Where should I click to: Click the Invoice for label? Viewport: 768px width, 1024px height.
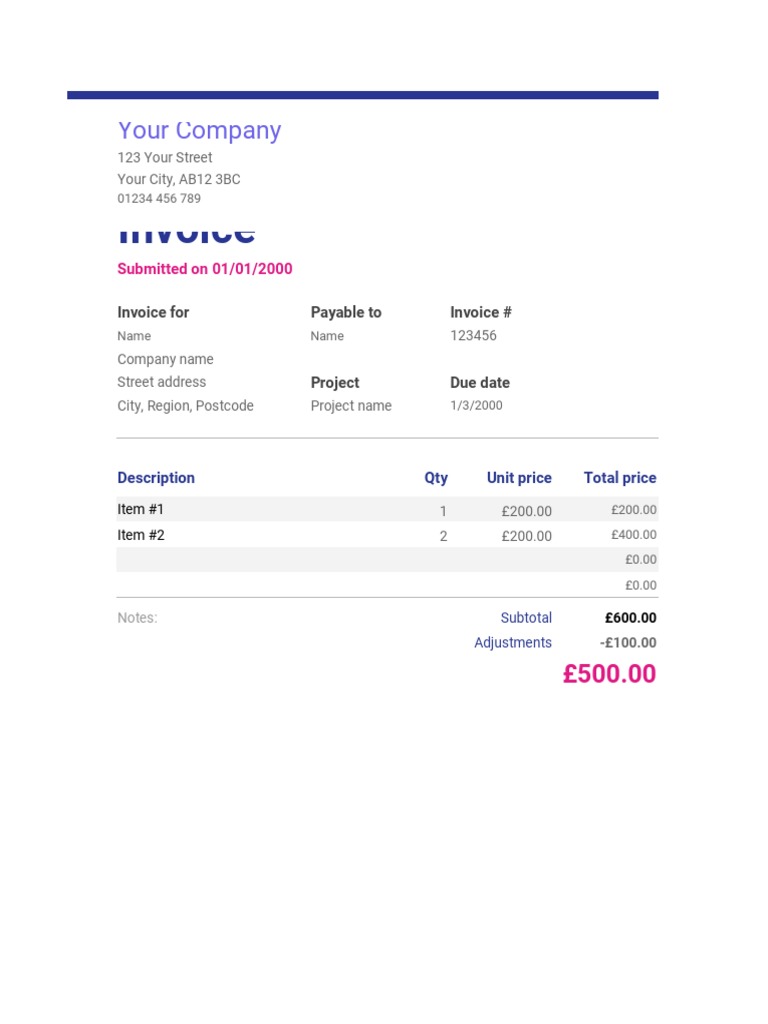point(153,312)
